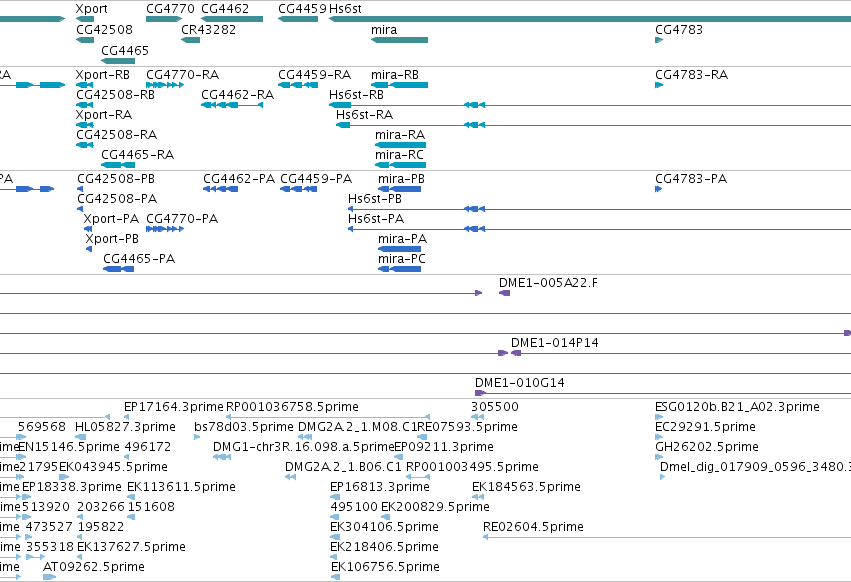Click the CG42508 gene label
The width and height of the screenshot is (851, 582).
(x=104, y=30)
